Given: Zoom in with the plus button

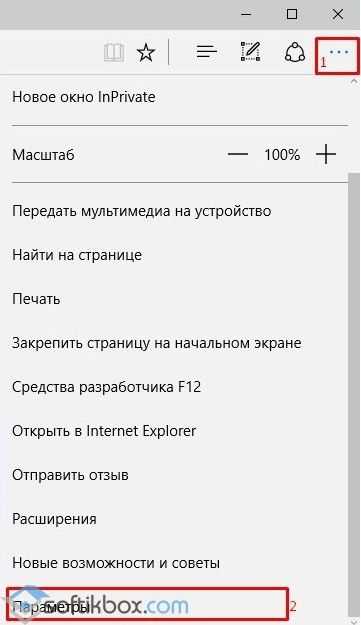Looking at the screenshot, I should click(x=326, y=154).
